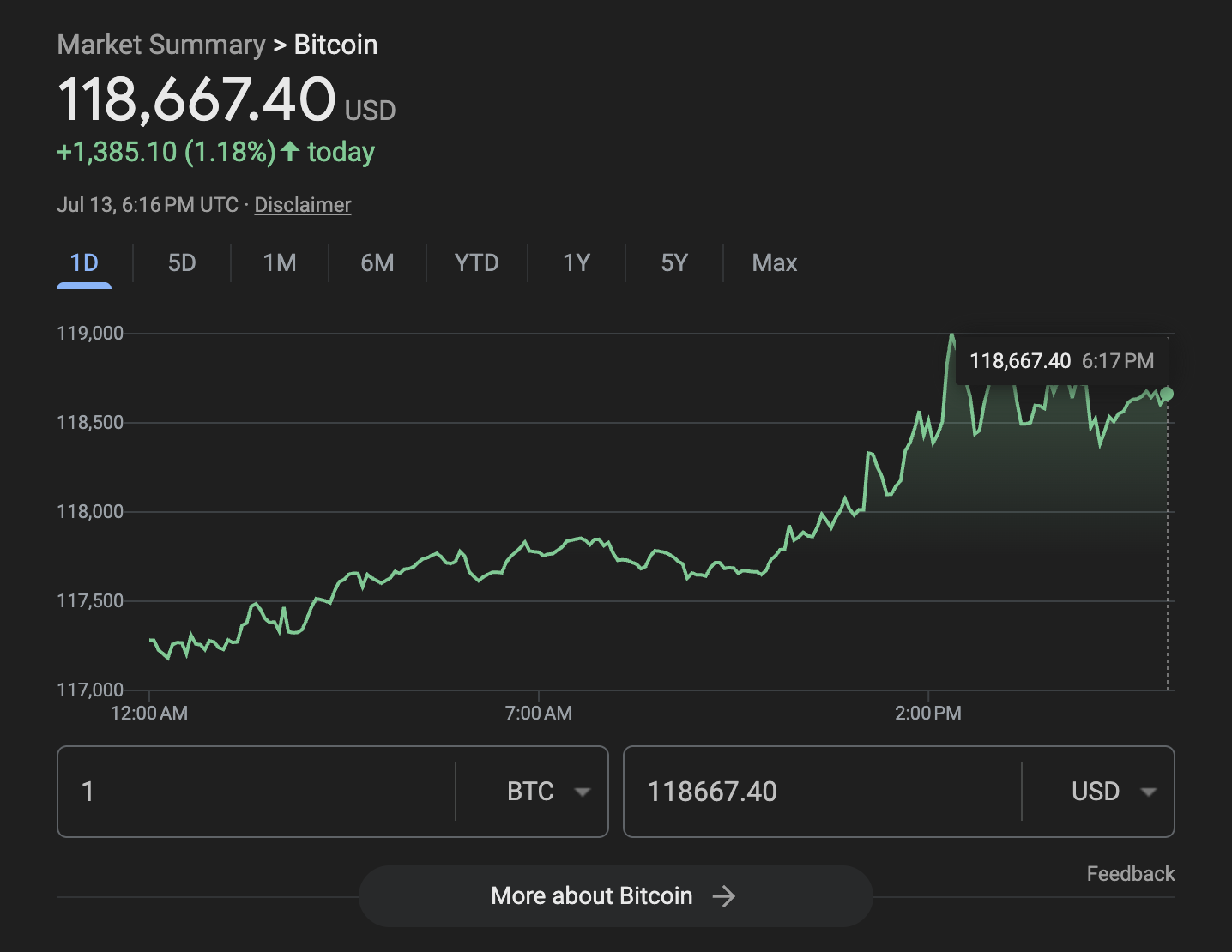Click the green current-price dot on the chart
Image resolution: width=1232 pixels, height=952 pixels.
[x=1167, y=394]
